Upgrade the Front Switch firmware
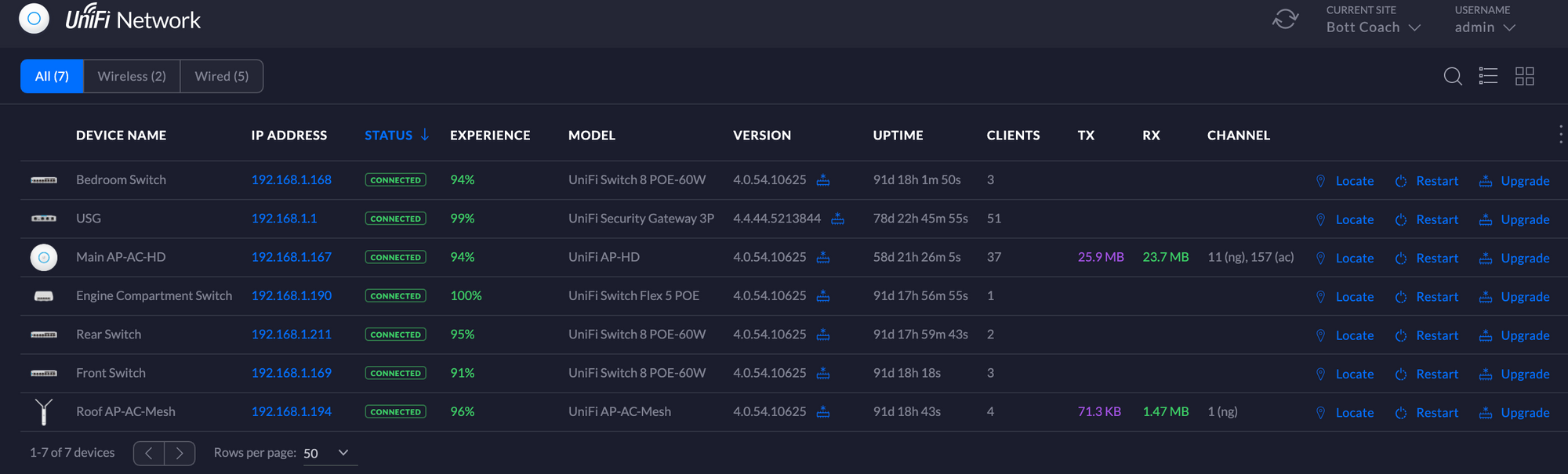Screen dimensions: 1568x474 click(x=1514, y=374)
